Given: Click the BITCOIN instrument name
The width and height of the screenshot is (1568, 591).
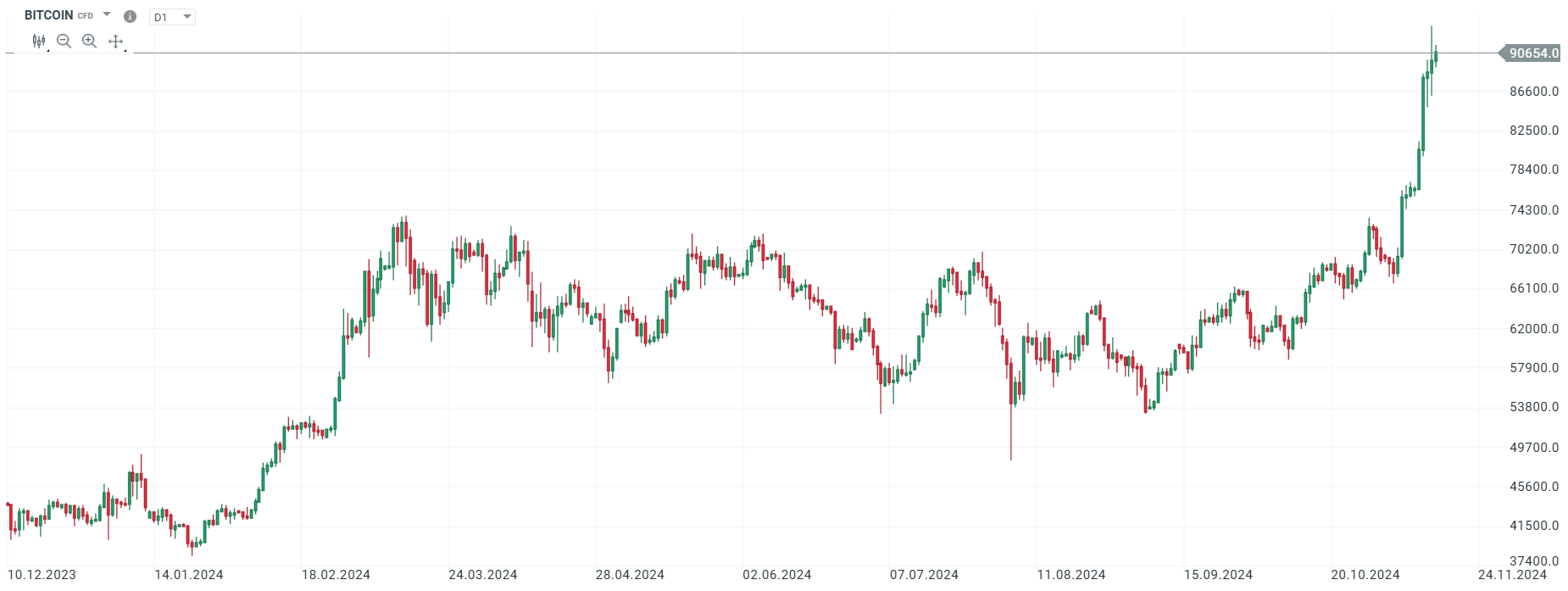Looking at the screenshot, I should tap(48, 15).
